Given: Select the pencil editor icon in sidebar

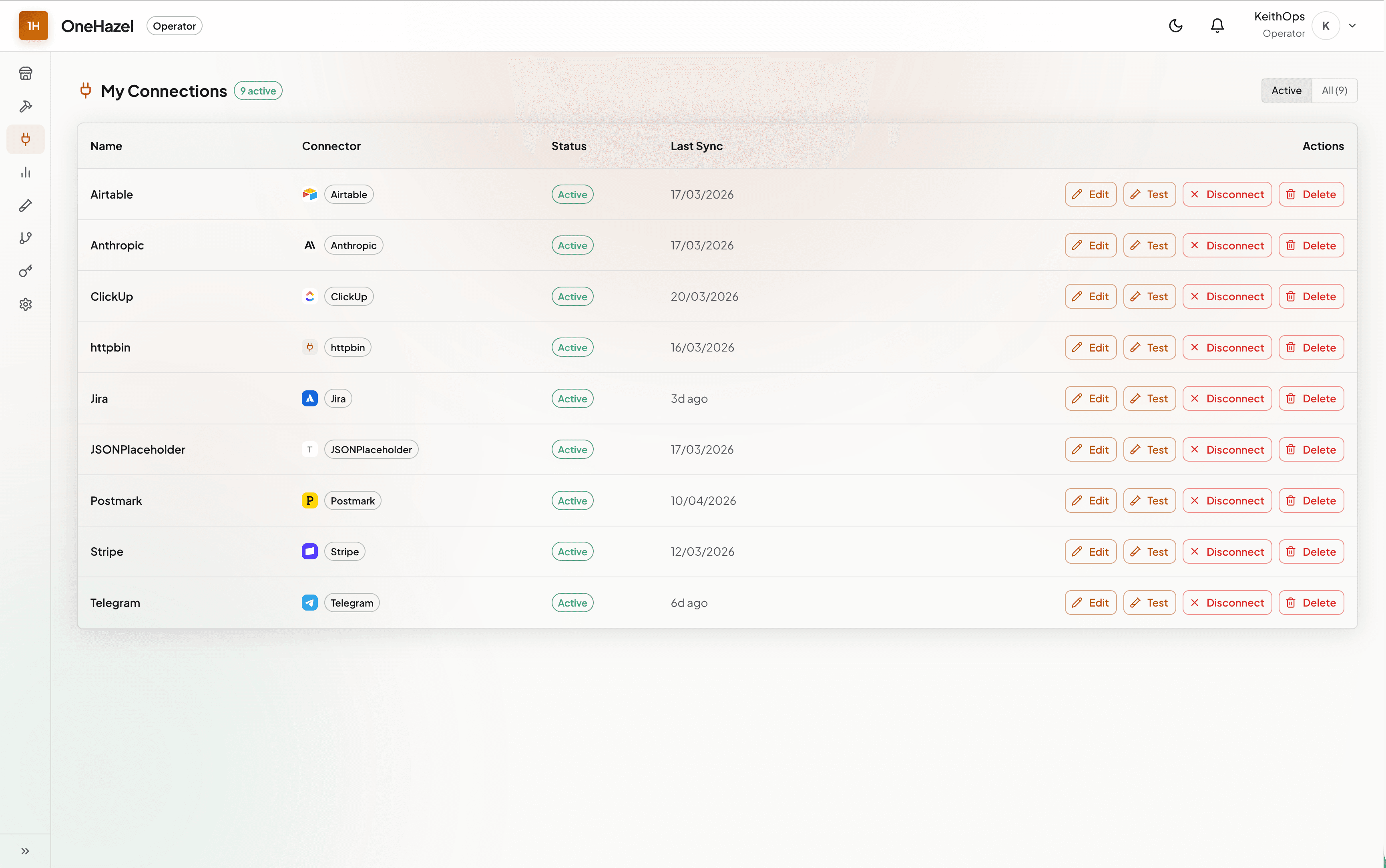Looking at the screenshot, I should (x=25, y=205).
